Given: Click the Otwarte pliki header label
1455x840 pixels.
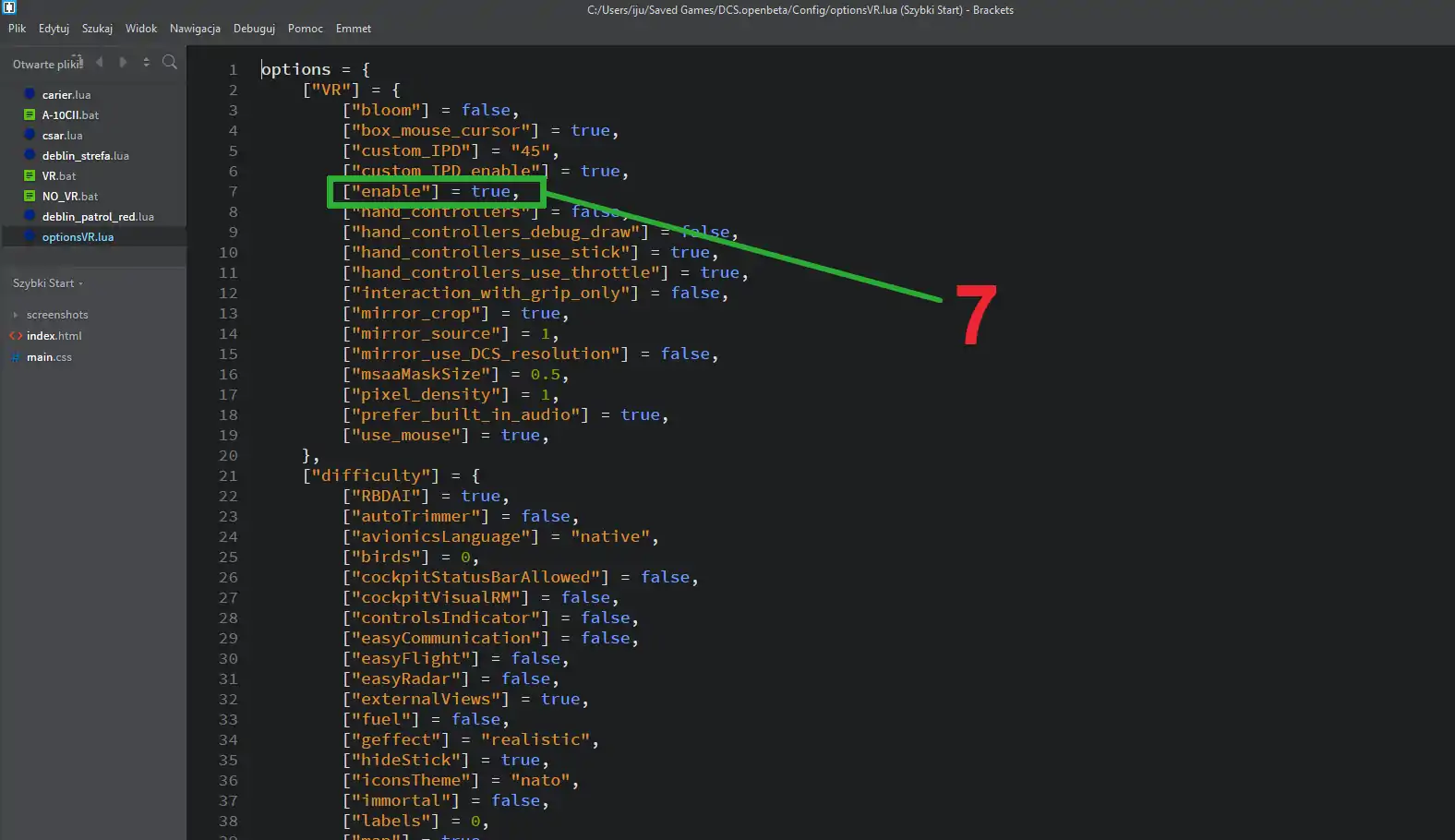Looking at the screenshot, I should tap(47, 65).
